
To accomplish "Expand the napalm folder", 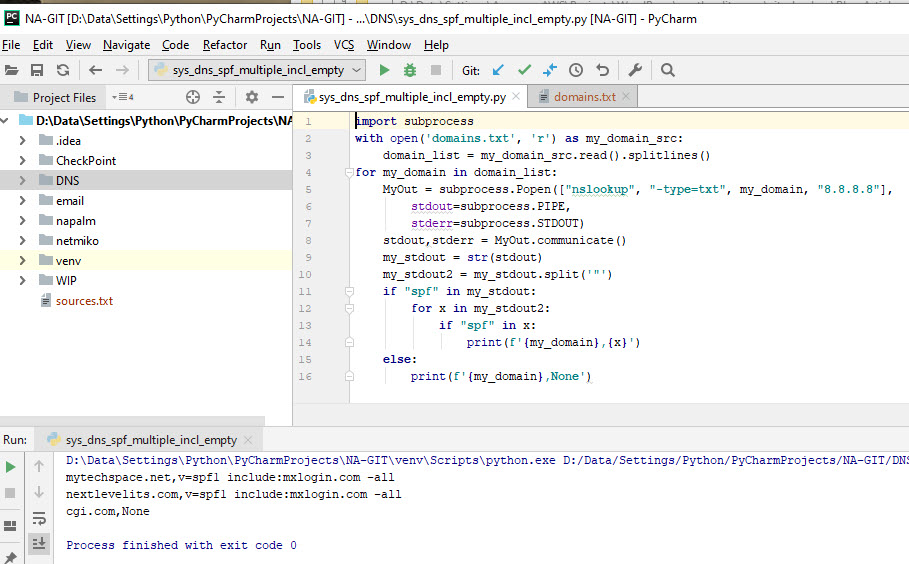I will coord(23,221).
